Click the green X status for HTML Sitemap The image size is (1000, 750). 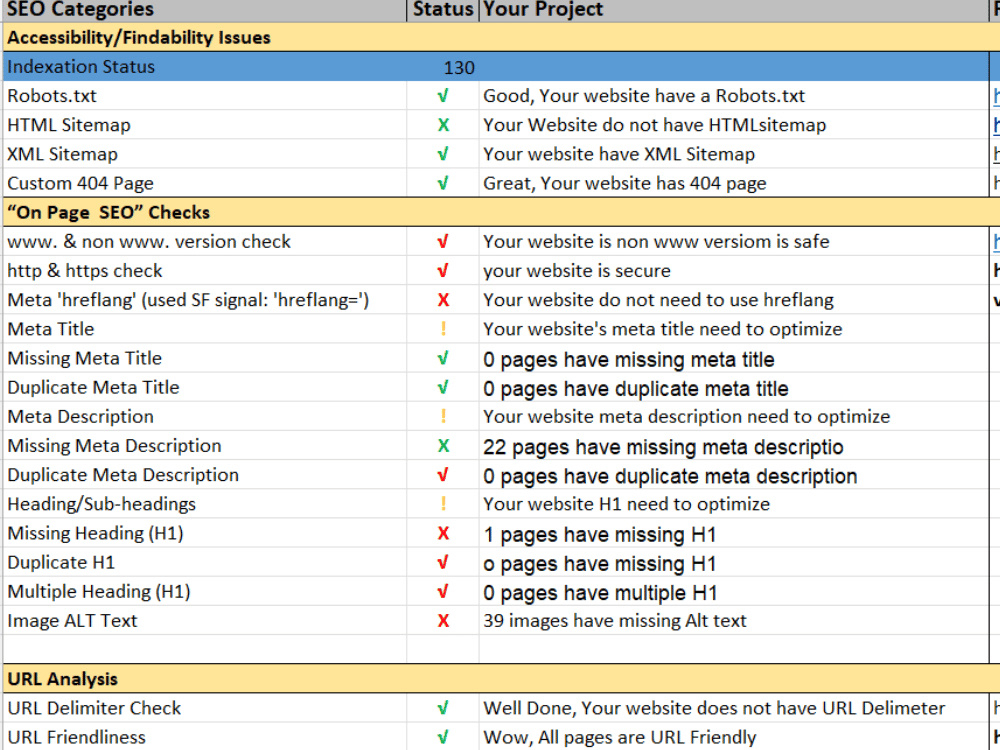click(x=443, y=125)
